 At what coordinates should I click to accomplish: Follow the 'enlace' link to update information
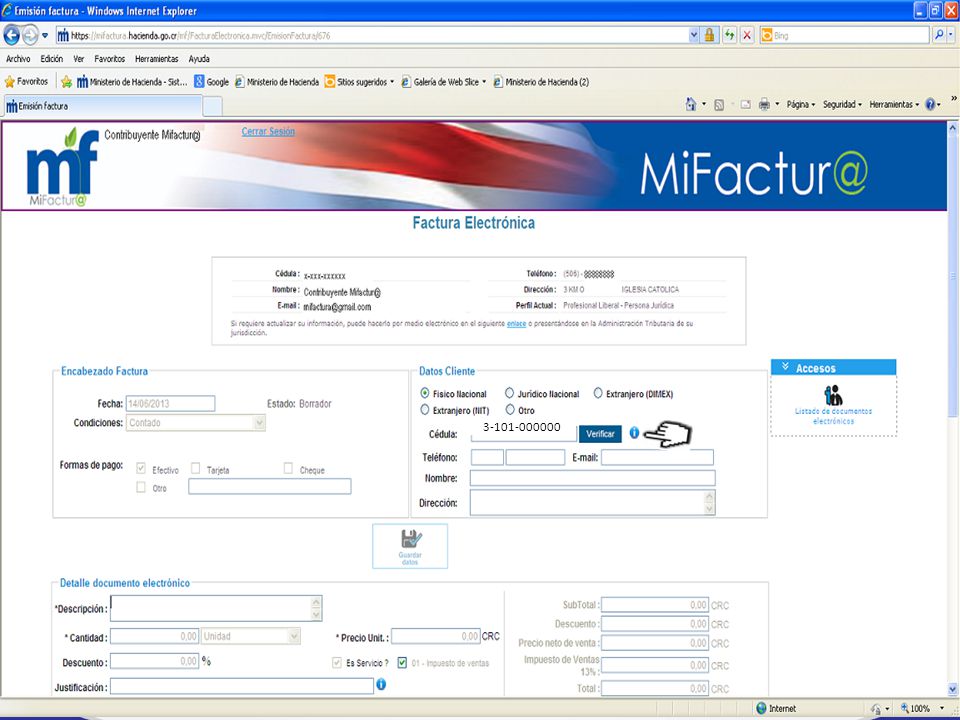(516, 323)
